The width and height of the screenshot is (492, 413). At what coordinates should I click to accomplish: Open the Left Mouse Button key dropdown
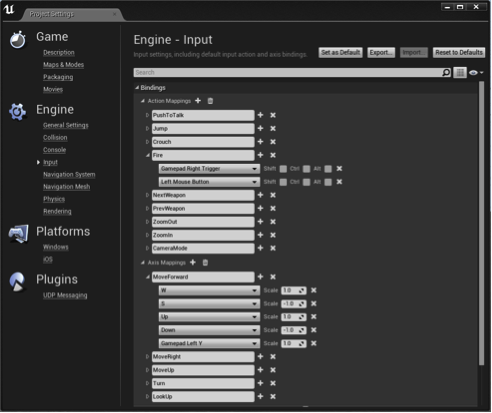click(209, 182)
